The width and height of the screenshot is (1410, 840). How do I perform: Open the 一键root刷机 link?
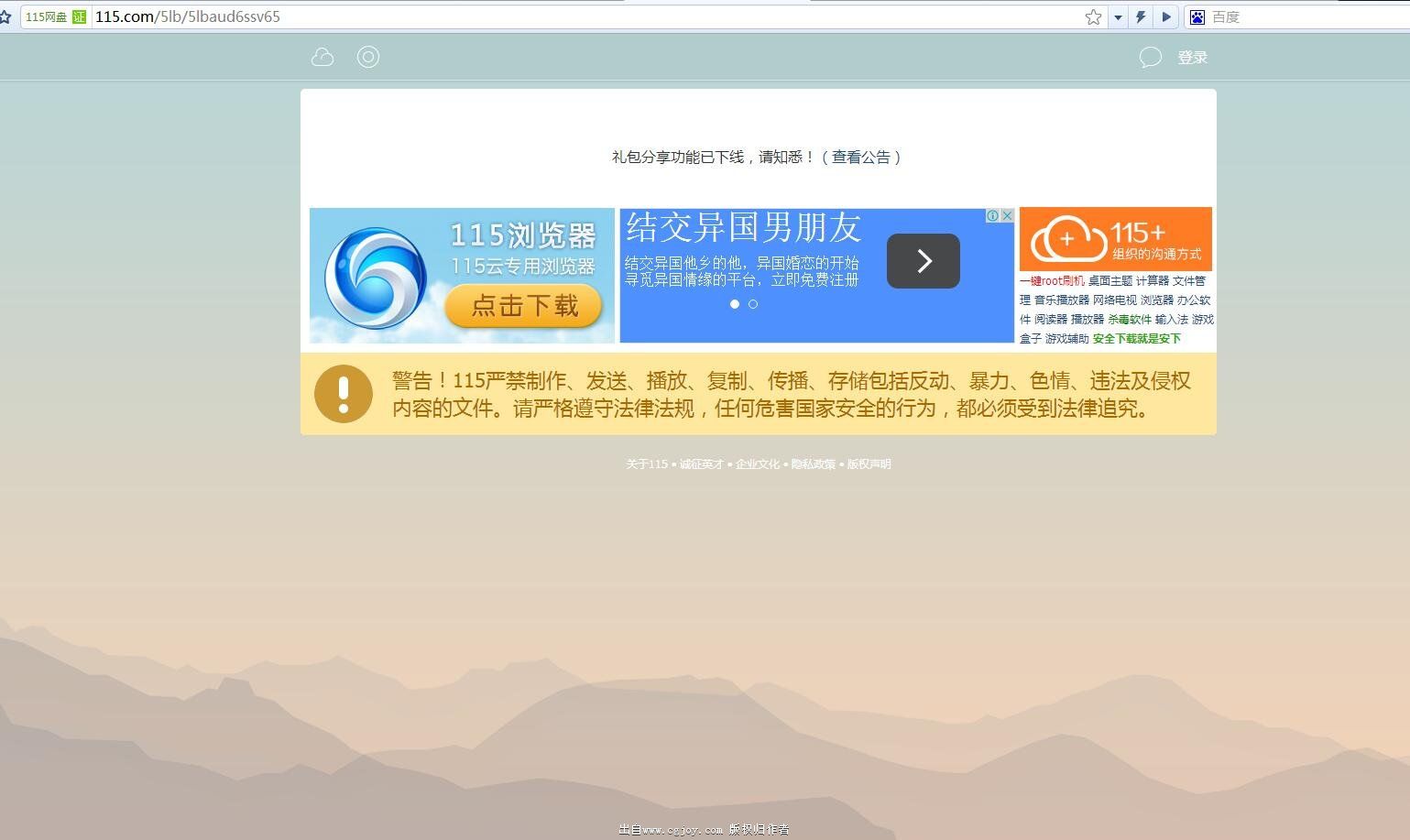[x=1052, y=281]
